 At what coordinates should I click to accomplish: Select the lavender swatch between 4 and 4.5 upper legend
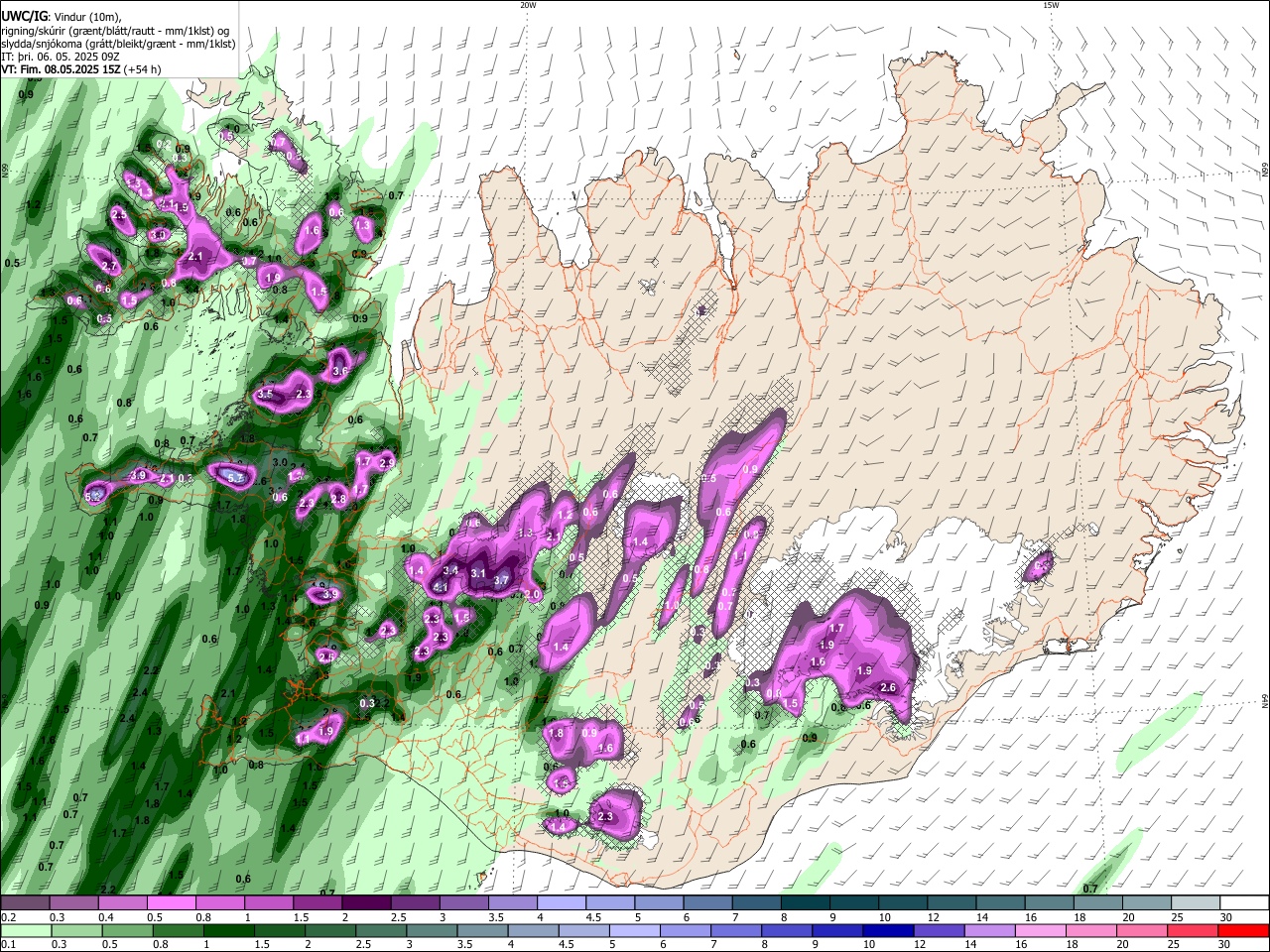562,903
